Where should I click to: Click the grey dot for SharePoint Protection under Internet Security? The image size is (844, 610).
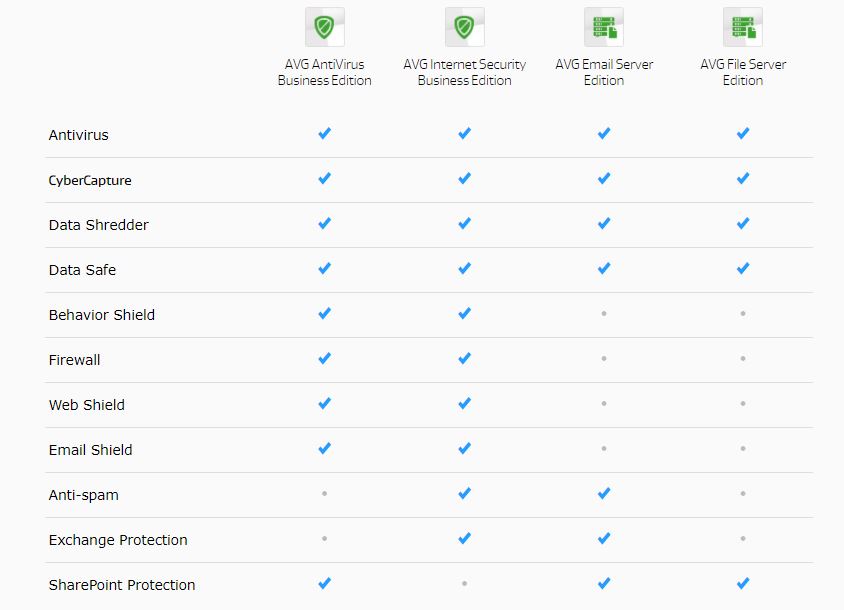click(x=465, y=584)
